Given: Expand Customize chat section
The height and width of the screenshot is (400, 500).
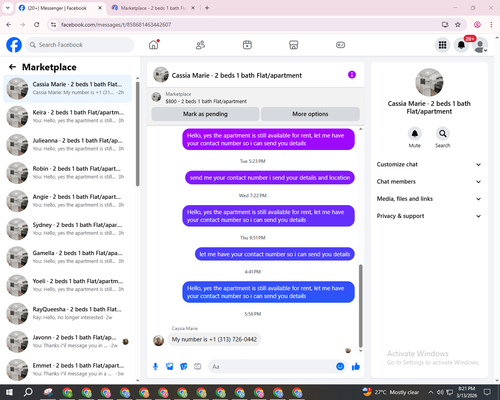Looking at the screenshot, I should click(x=429, y=164).
